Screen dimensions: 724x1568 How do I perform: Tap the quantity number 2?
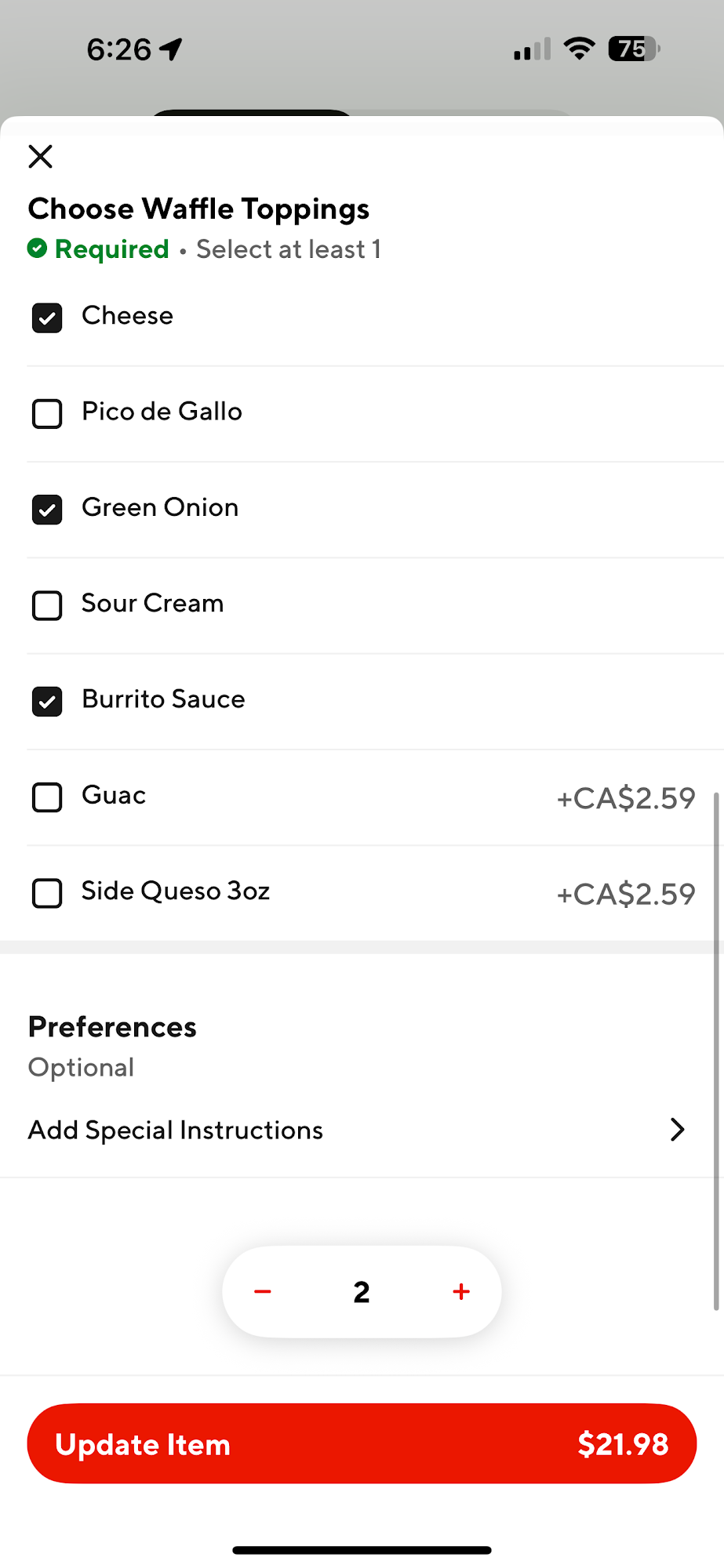(x=362, y=1292)
